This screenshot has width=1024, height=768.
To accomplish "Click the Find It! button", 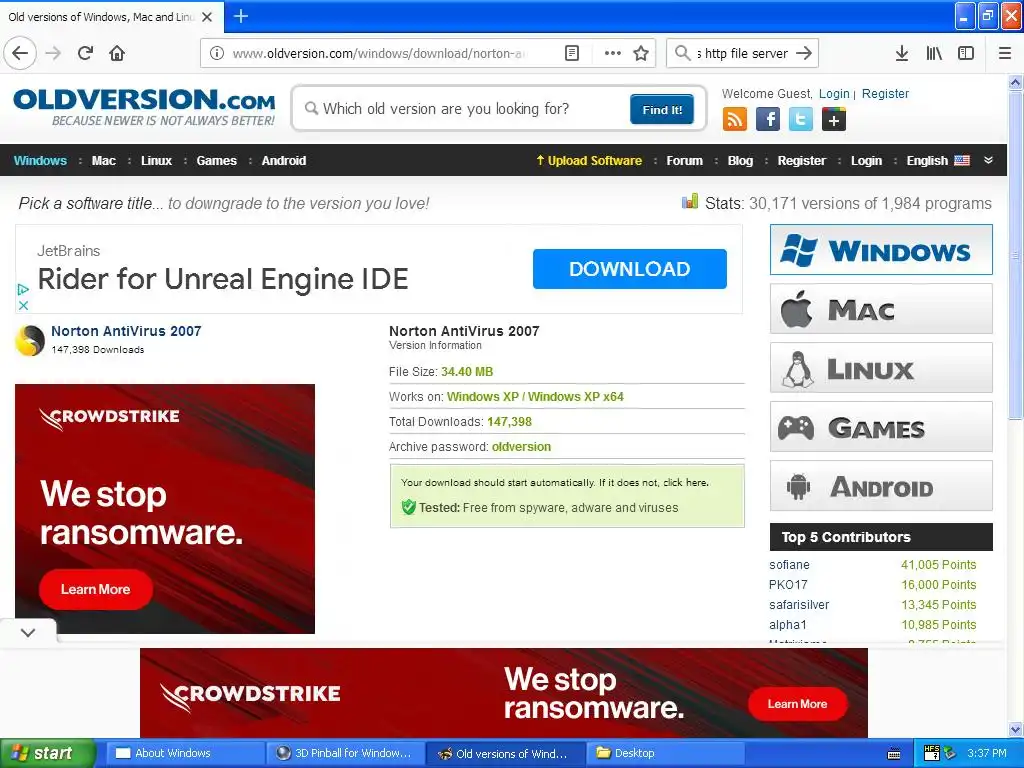I will pos(662,110).
